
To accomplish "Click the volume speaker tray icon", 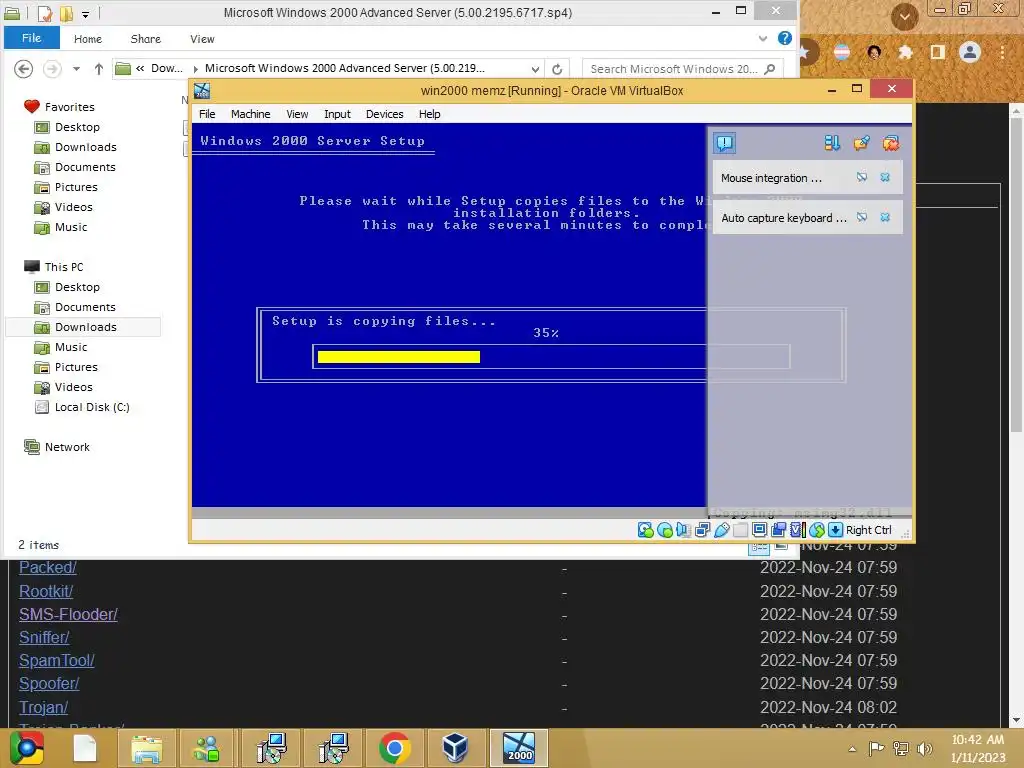I will point(923,748).
